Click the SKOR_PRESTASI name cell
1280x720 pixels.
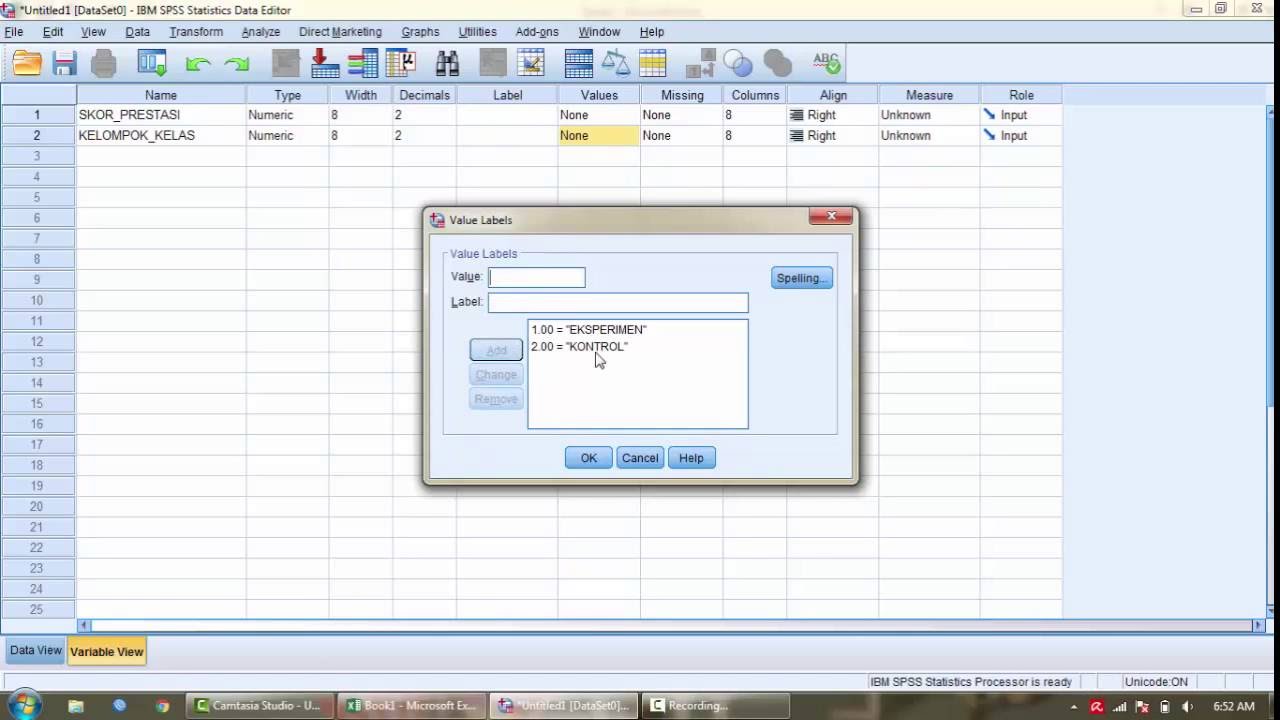[x=161, y=115]
